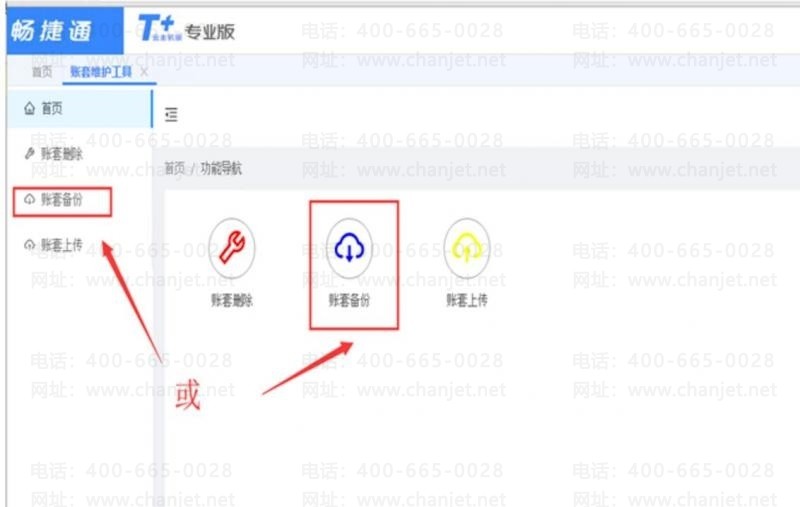The height and width of the screenshot is (507, 800).
Task: Click the T+ 专业版 logo
Action: [x=186, y=29]
